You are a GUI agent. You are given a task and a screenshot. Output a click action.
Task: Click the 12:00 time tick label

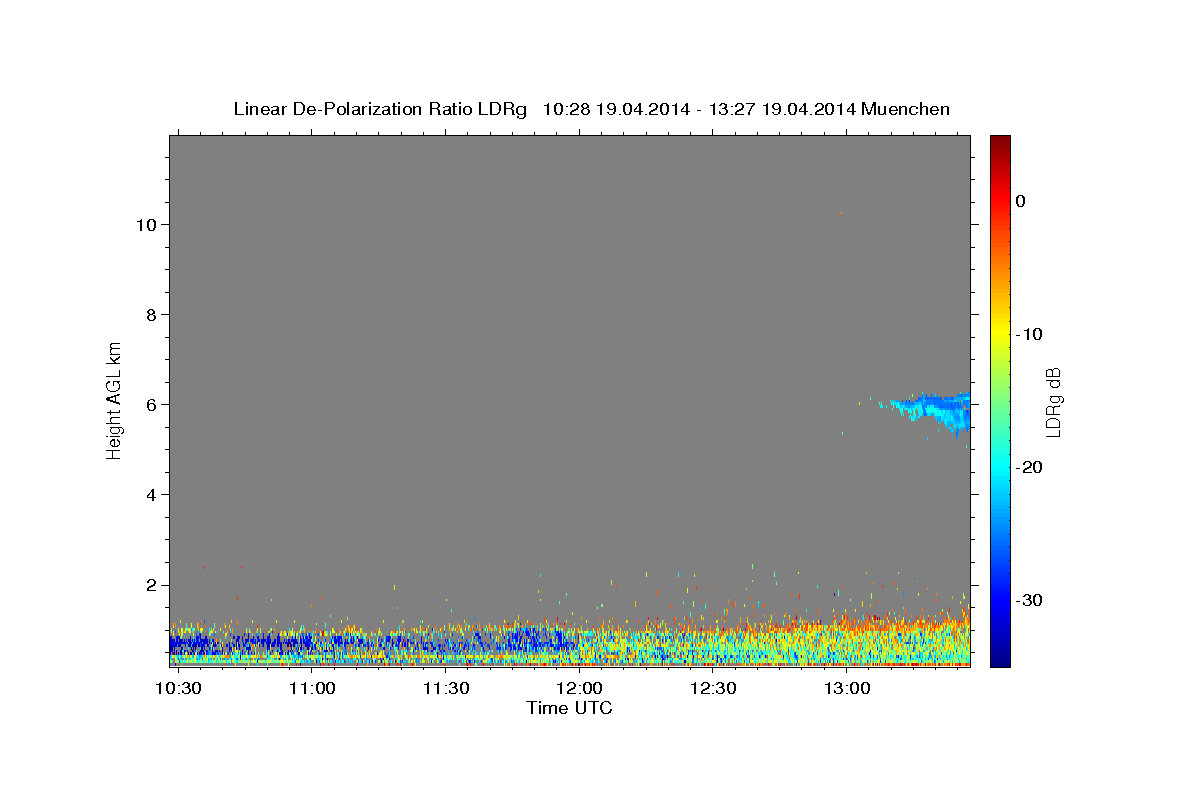[579, 689]
